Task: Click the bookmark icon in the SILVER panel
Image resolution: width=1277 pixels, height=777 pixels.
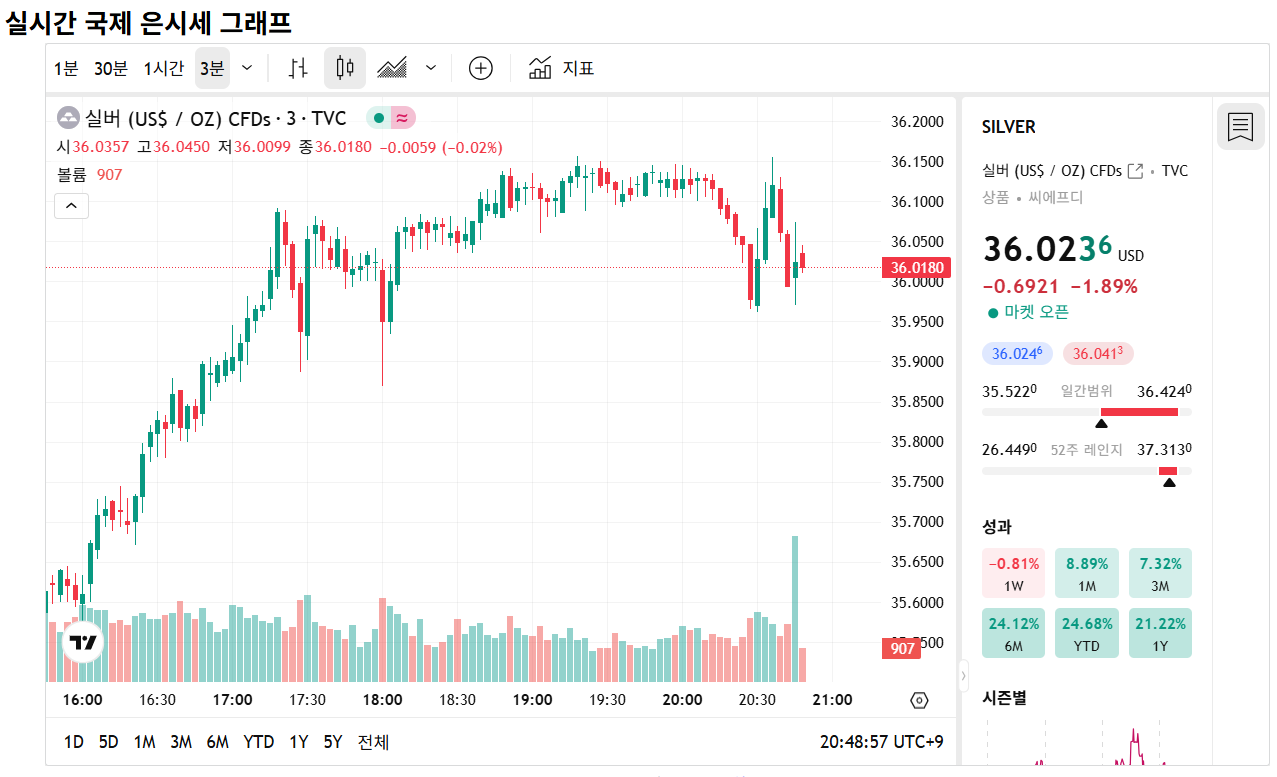Action: pos(1241,127)
